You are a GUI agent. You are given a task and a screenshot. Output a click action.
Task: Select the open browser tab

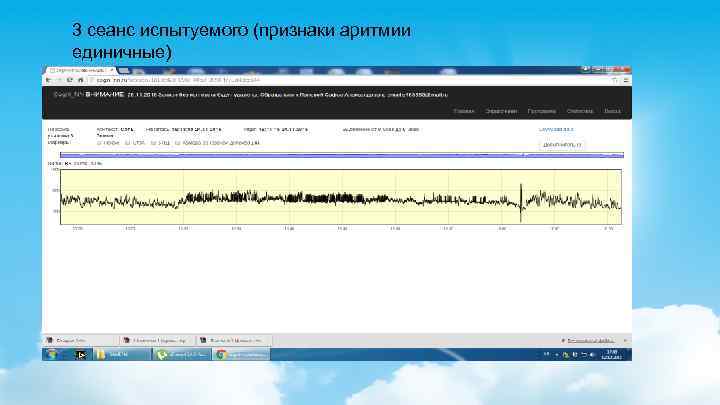tap(80, 70)
